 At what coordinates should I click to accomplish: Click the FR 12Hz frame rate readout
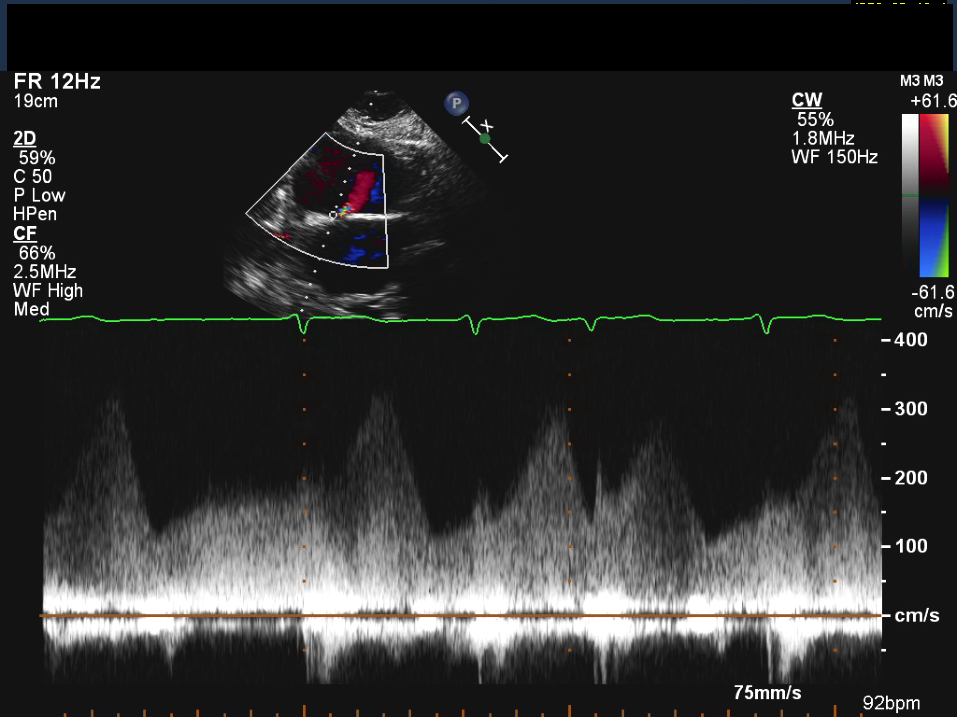(x=57, y=82)
